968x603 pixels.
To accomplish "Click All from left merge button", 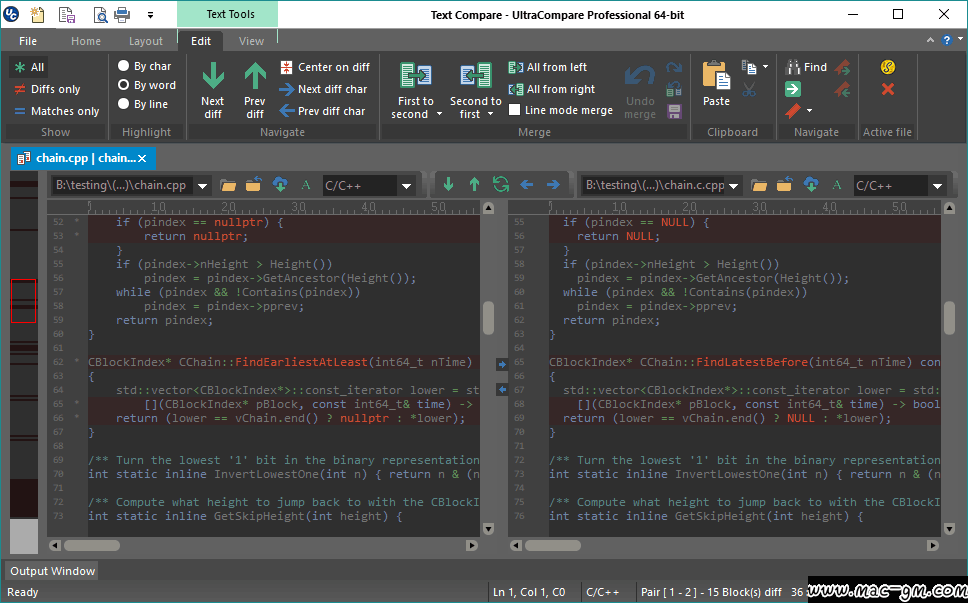I will [548, 67].
